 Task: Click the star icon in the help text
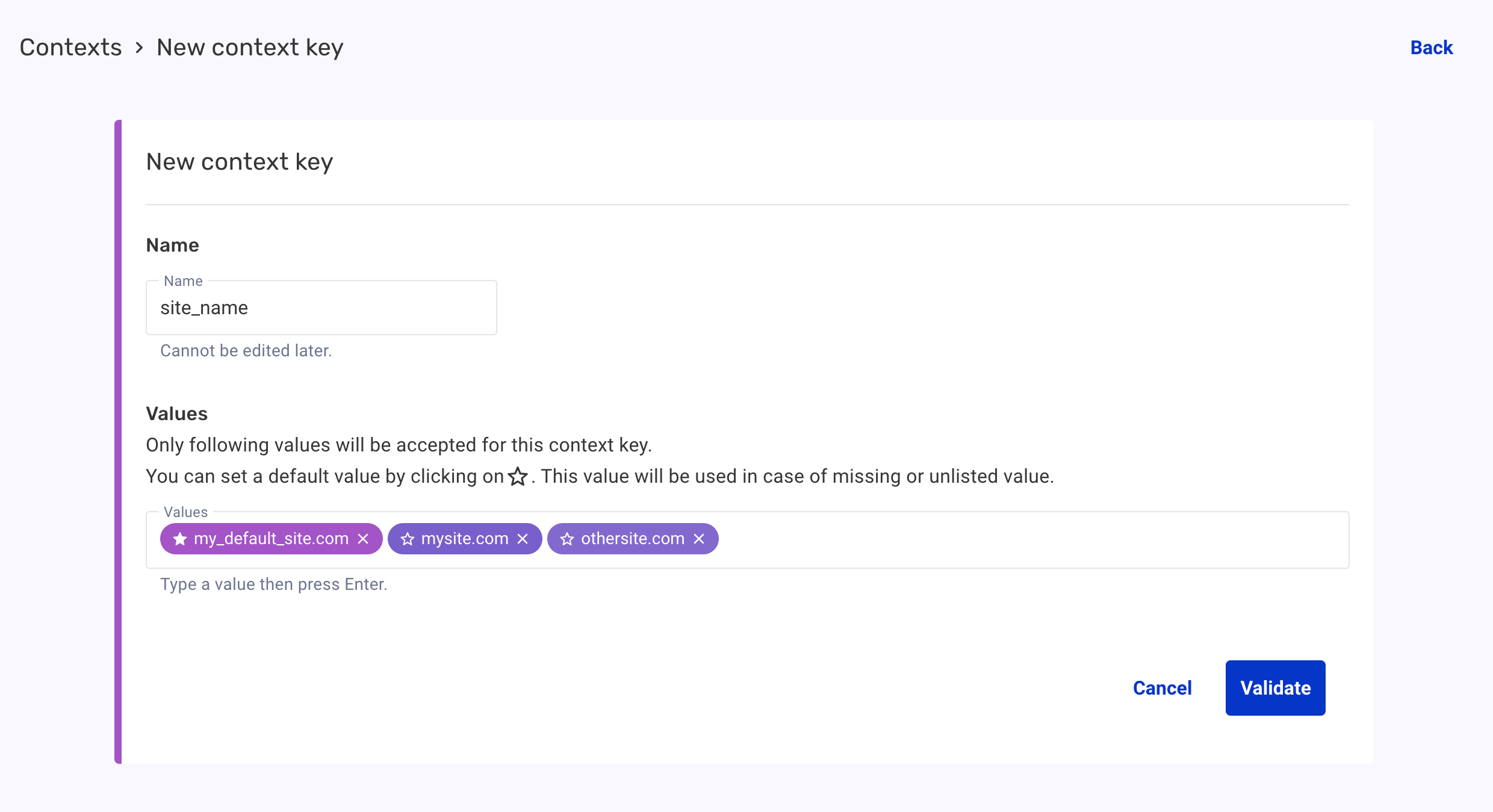pyautogui.click(x=518, y=477)
